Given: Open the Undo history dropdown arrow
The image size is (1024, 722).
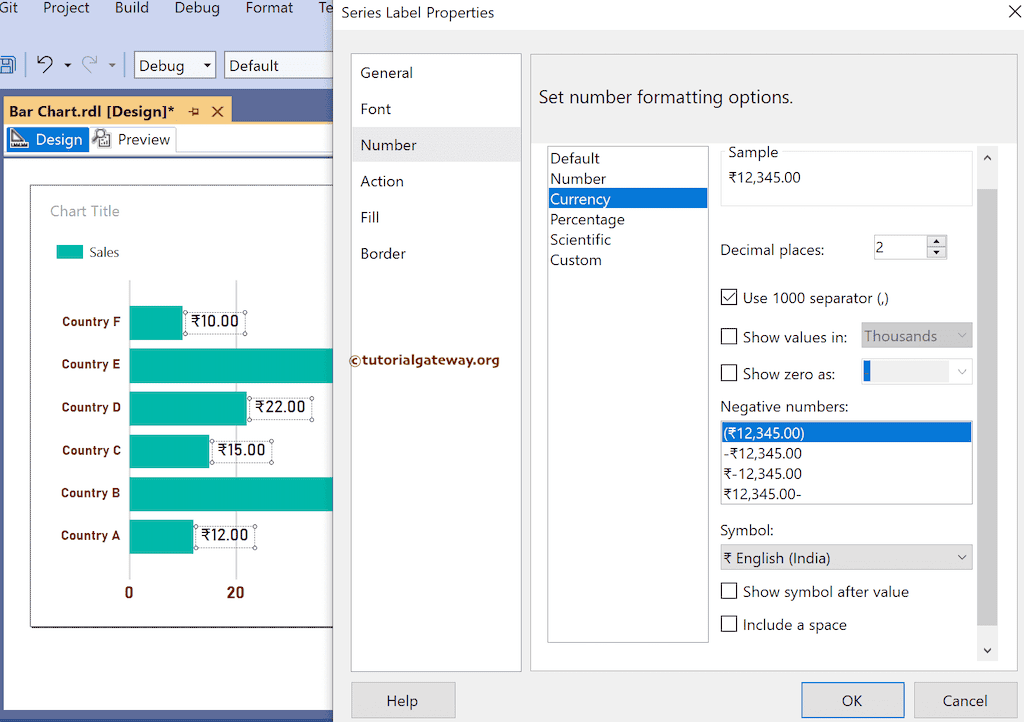Looking at the screenshot, I should point(67,64).
